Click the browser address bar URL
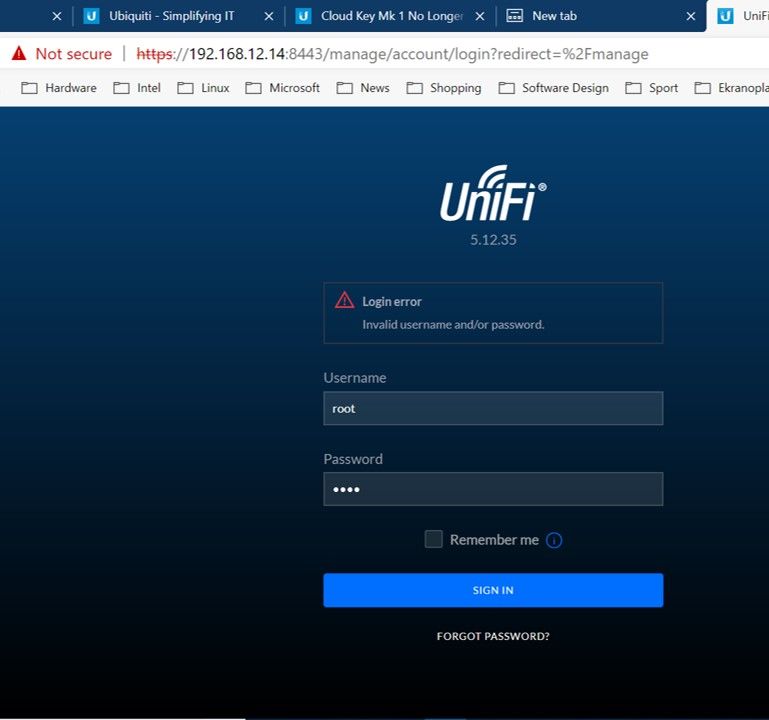The height and width of the screenshot is (720, 769). [x=400, y=54]
